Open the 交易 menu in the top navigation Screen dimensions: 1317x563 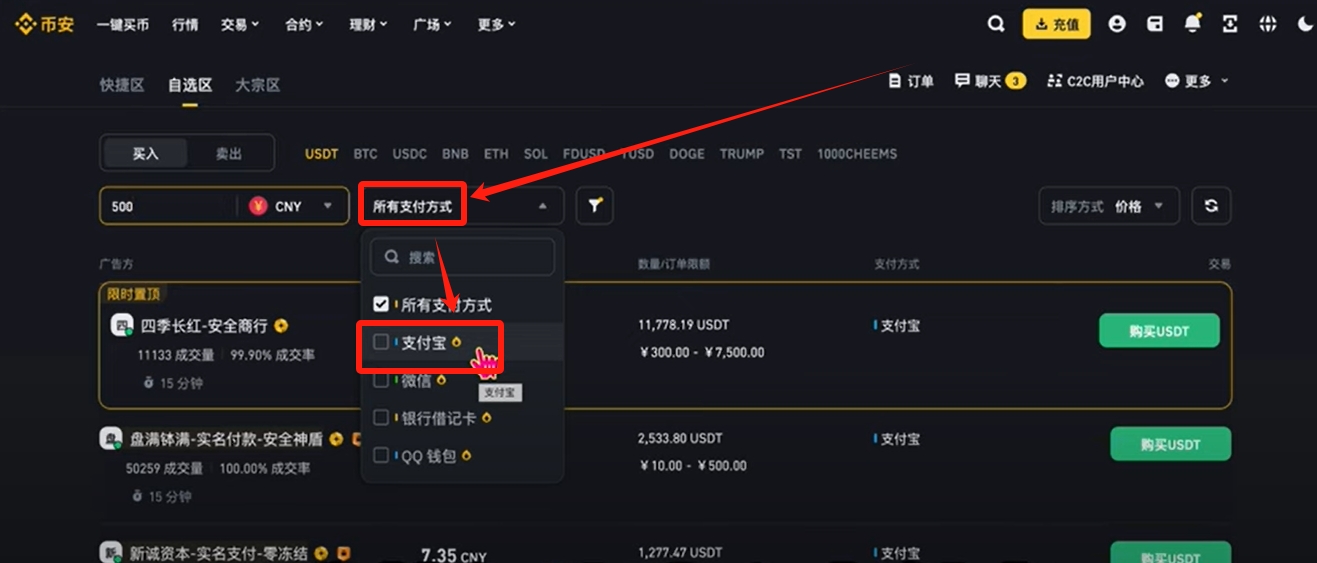point(240,24)
